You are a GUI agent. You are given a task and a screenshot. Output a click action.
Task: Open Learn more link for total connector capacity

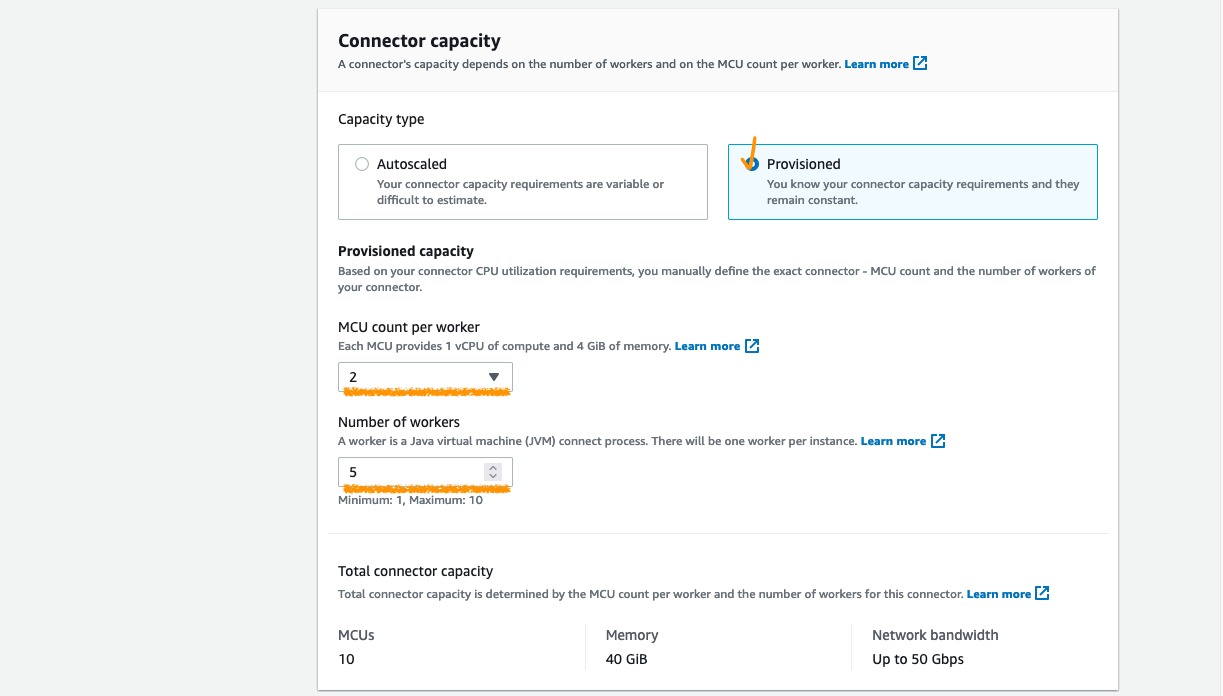click(998, 594)
